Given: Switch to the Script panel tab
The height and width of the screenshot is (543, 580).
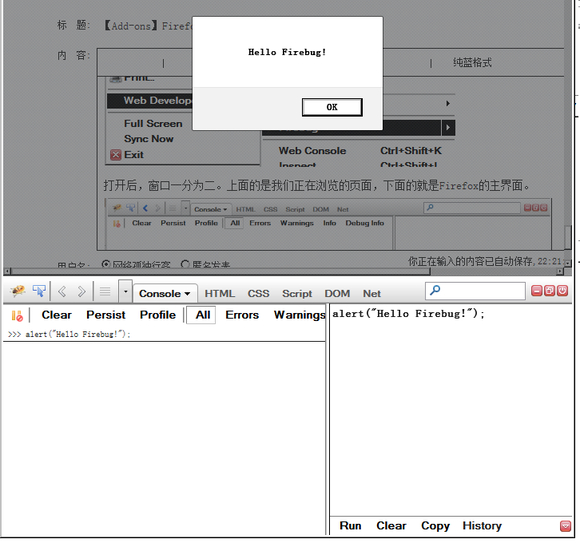Looking at the screenshot, I should [297, 294].
